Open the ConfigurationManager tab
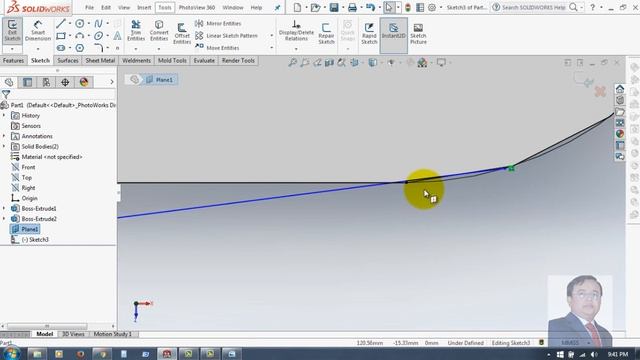 pyautogui.click(x=46, y=82)
